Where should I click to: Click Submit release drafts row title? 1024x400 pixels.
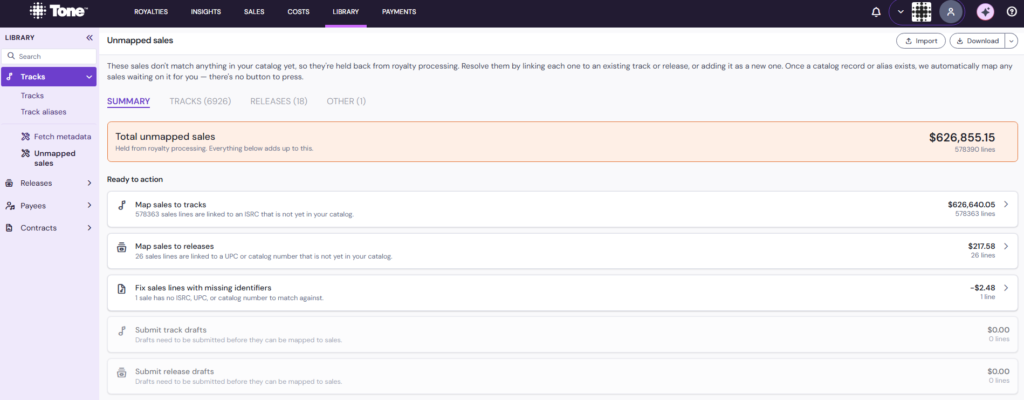[174, 371]
